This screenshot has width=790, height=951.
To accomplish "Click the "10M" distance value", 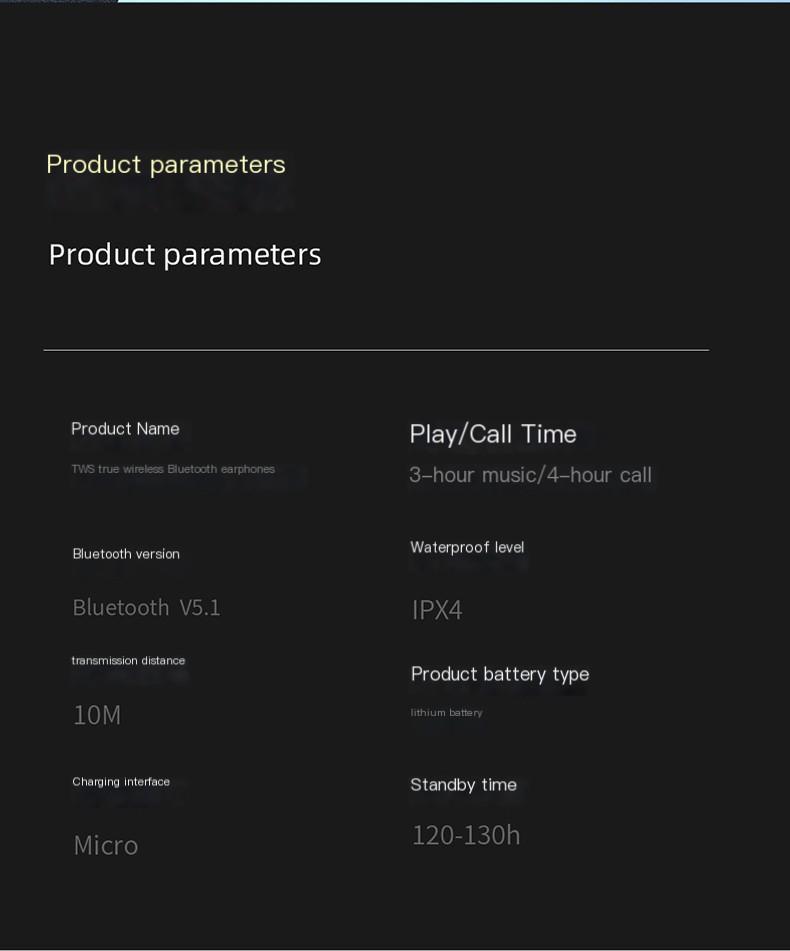I will (x=97, y=715).
